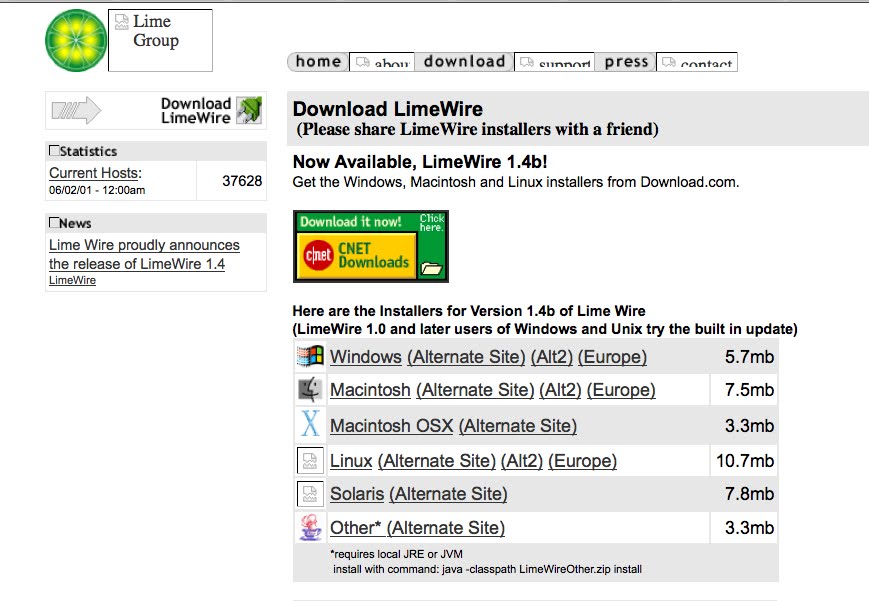
Task: Open the Solaris installer link
Action: 357,493
